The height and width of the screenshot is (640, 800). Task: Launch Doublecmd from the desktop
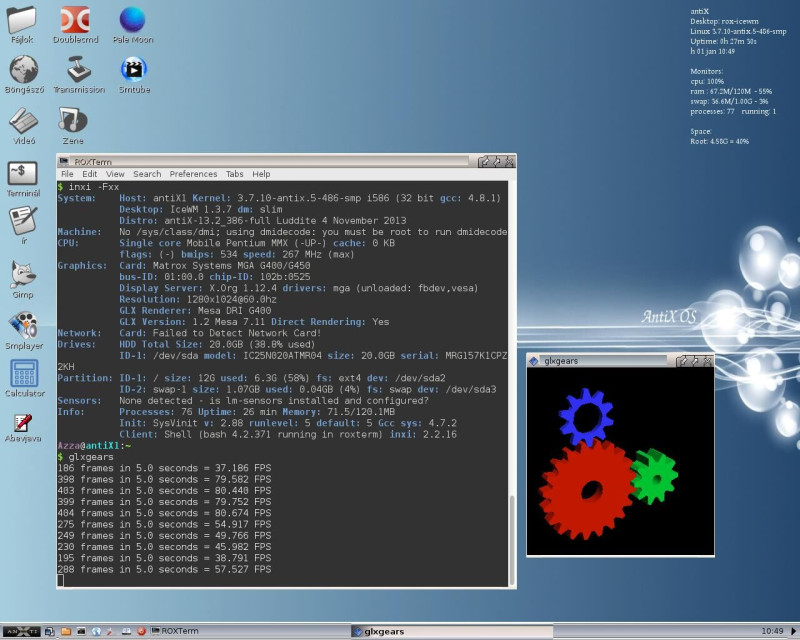tap(76, 20)
